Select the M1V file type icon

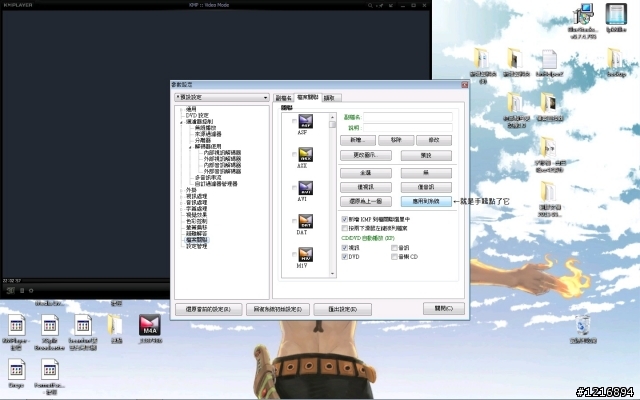[x=305, y=255]
